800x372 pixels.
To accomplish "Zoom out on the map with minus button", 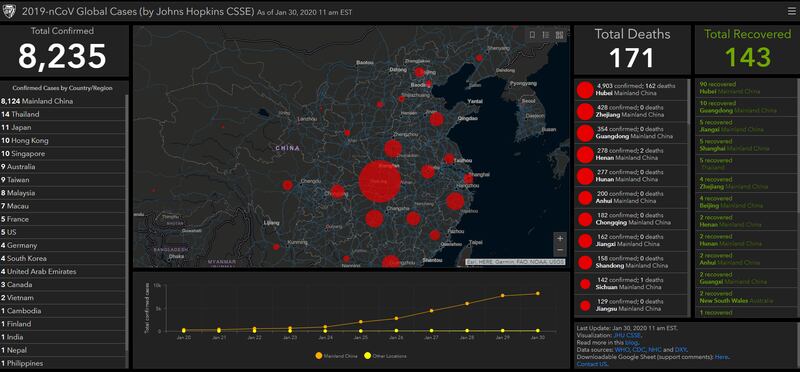I will [x=560, y=250].
